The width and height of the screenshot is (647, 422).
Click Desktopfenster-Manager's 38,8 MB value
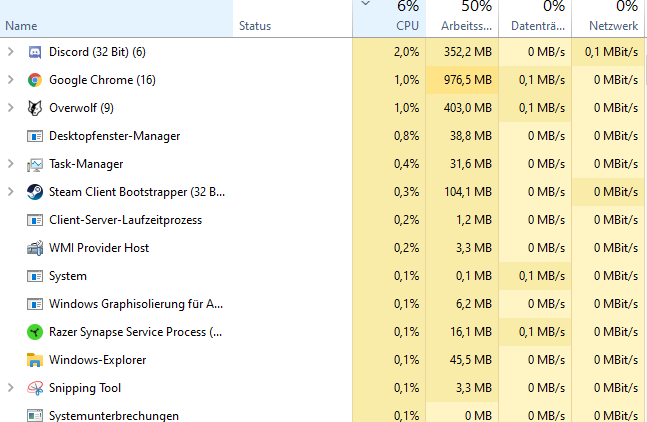click(471, 136)
